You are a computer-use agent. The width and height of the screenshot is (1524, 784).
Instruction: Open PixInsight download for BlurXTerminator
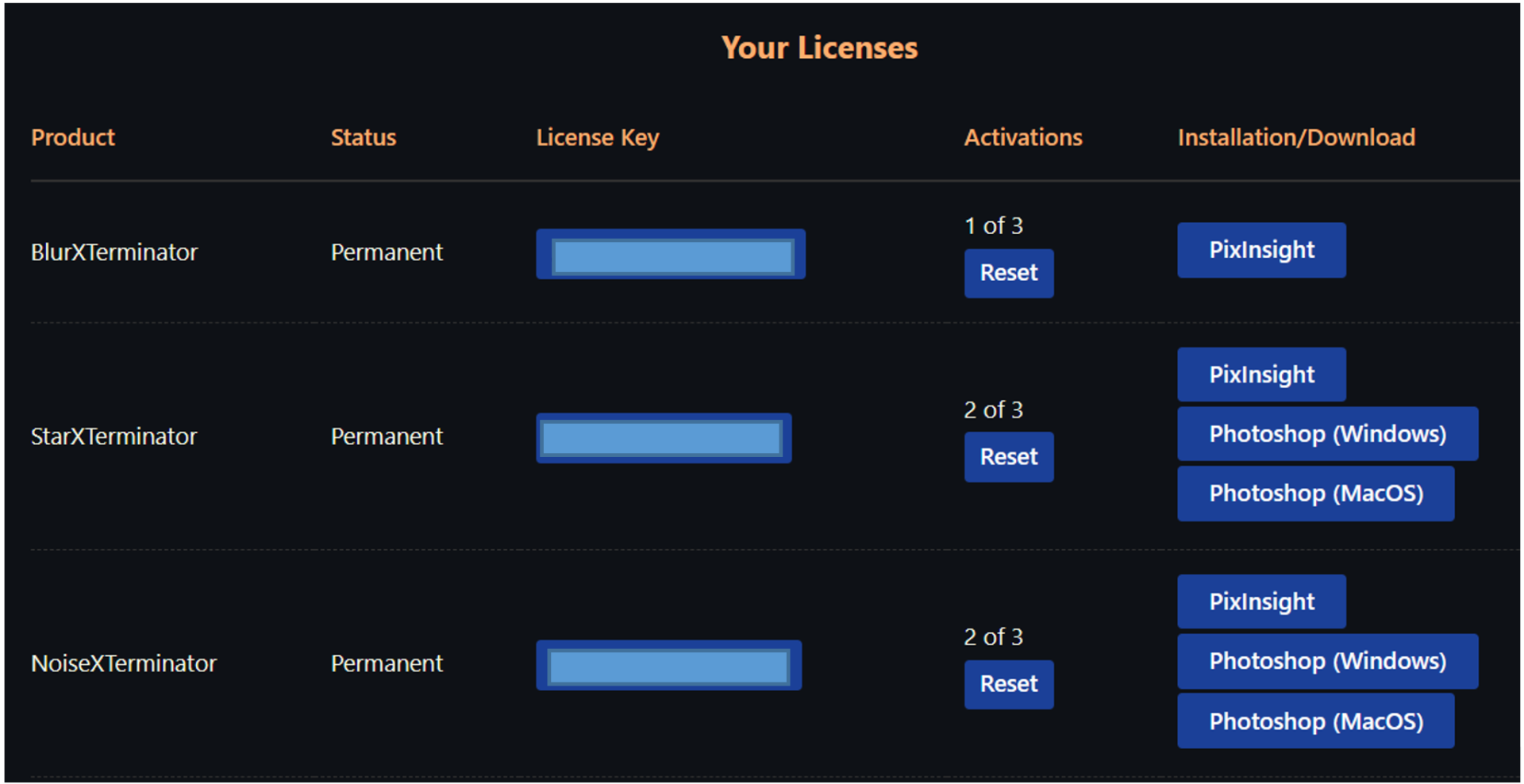point(1261,250)
